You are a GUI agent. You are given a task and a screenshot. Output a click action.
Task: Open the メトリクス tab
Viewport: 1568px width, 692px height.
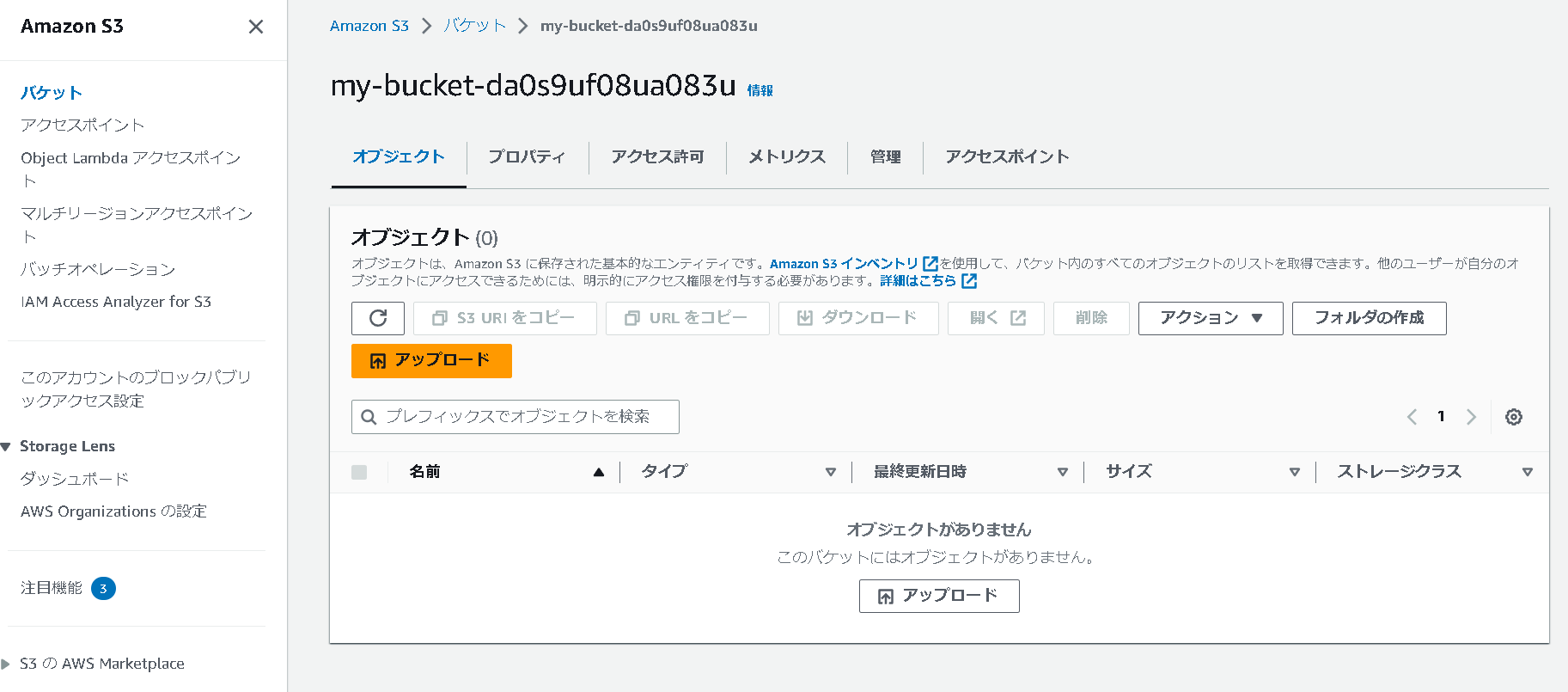tap(786, 156)
